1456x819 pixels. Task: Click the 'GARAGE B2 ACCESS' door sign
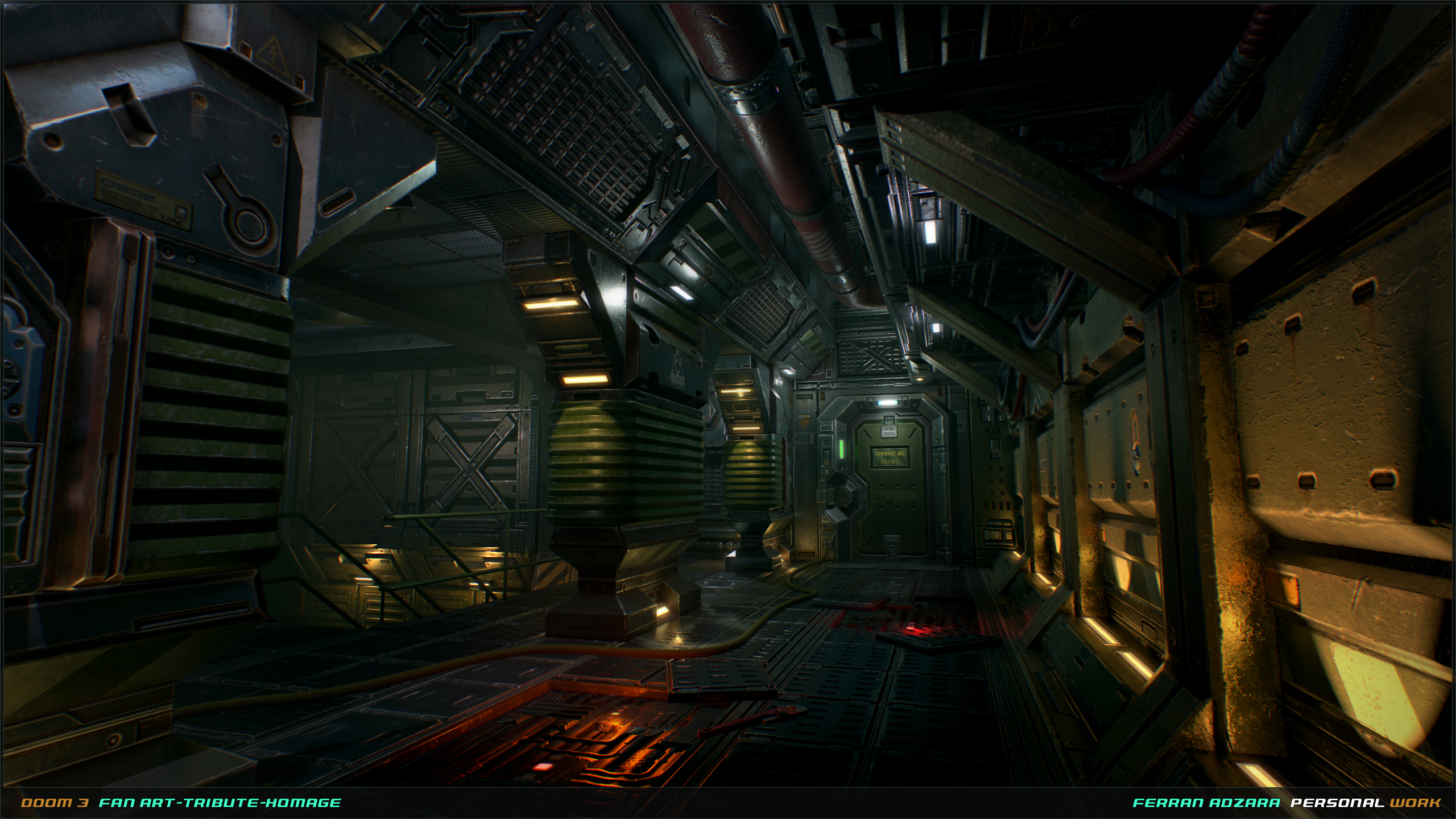coord(891,457)
